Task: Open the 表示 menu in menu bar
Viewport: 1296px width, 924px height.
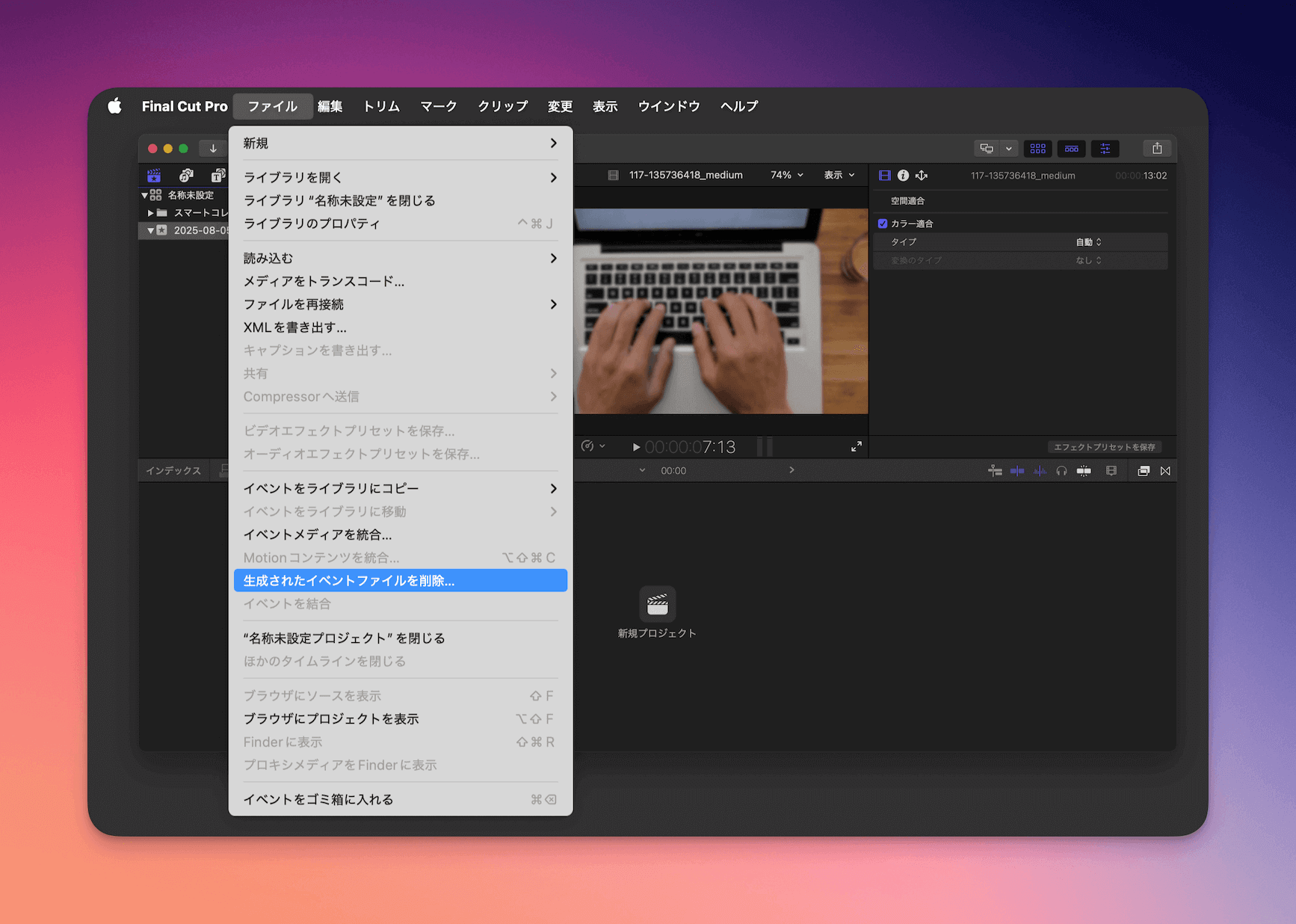Action: point(605,106)
